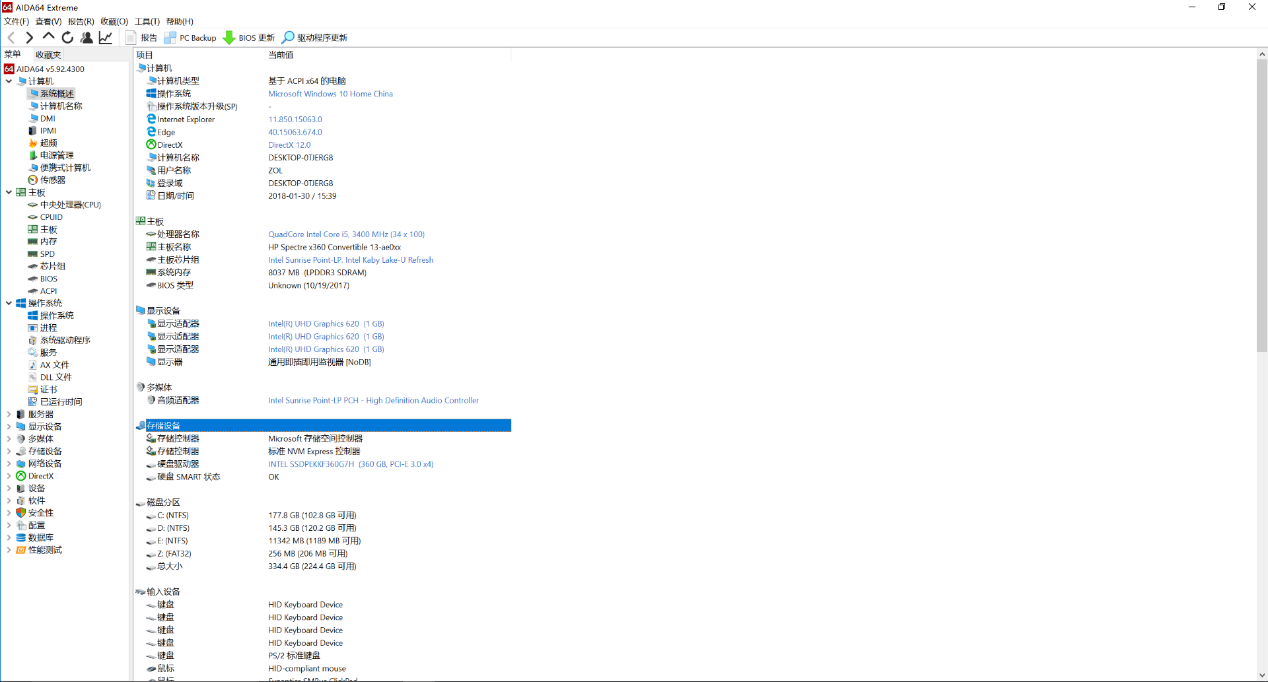
Task: Open the DLL 文件 tree item
Action: pyautogui.click(x=50, y=377)
